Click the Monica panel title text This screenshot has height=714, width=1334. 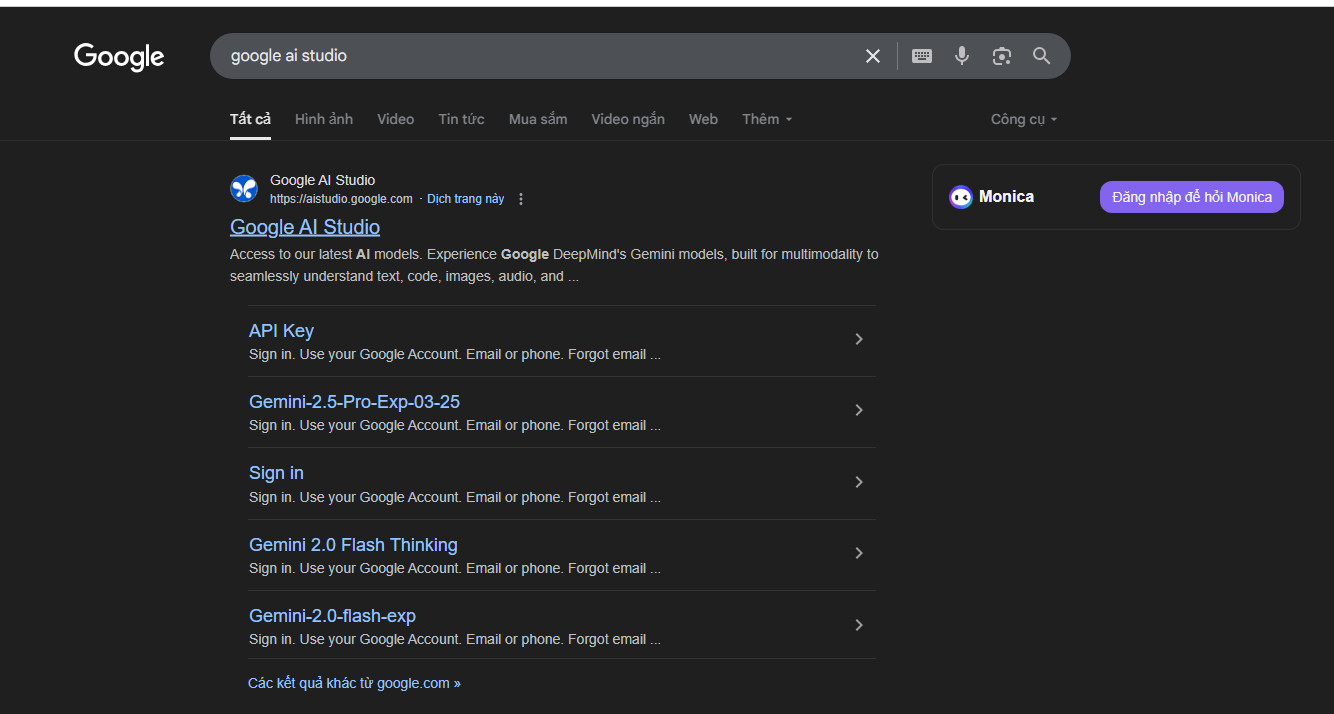(x=1006, y=197)
